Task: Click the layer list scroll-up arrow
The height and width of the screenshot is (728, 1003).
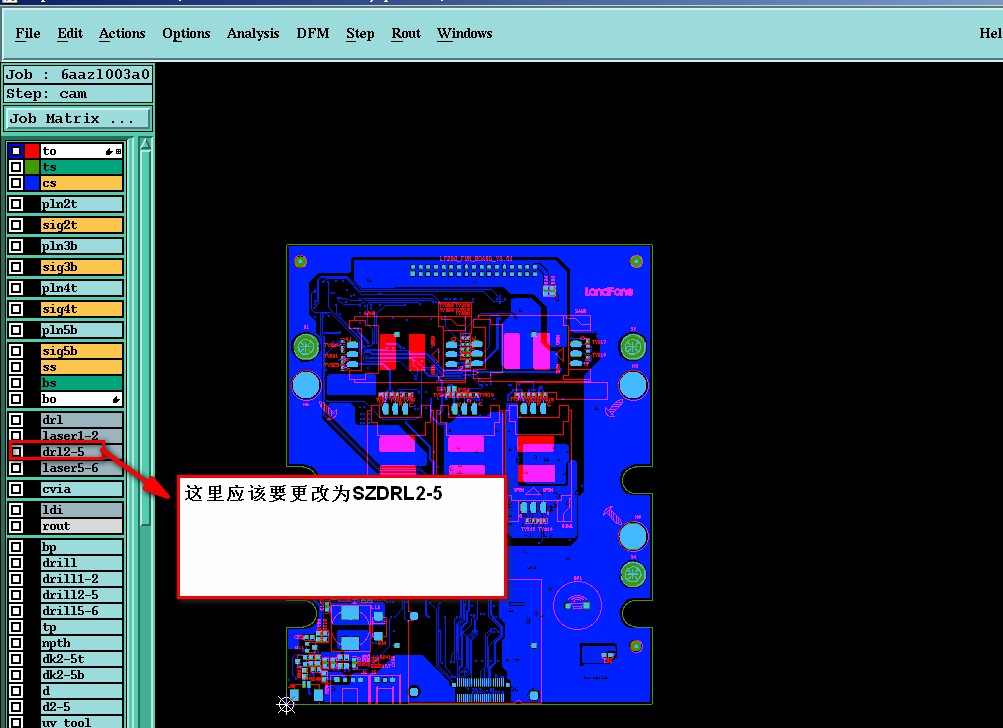Action: [x=145, y=145]
